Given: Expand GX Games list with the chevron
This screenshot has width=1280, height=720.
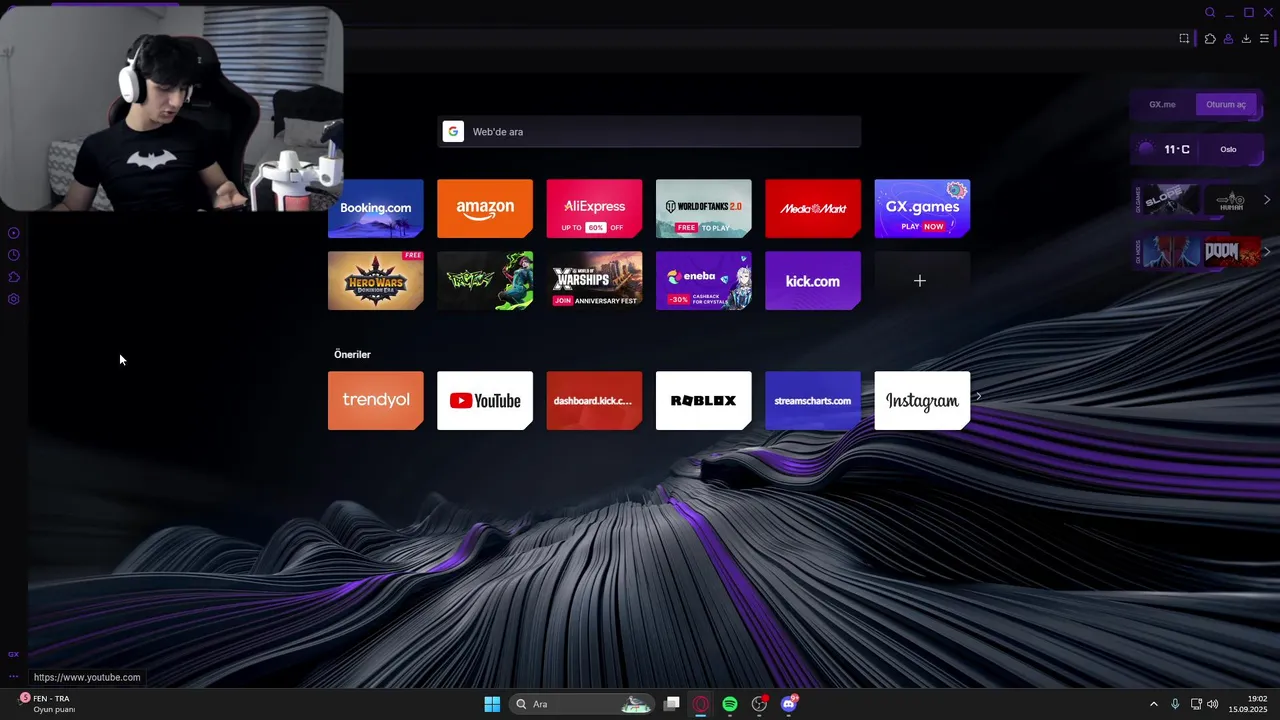Looking at the screenshot, I should tap(1267, 200).
